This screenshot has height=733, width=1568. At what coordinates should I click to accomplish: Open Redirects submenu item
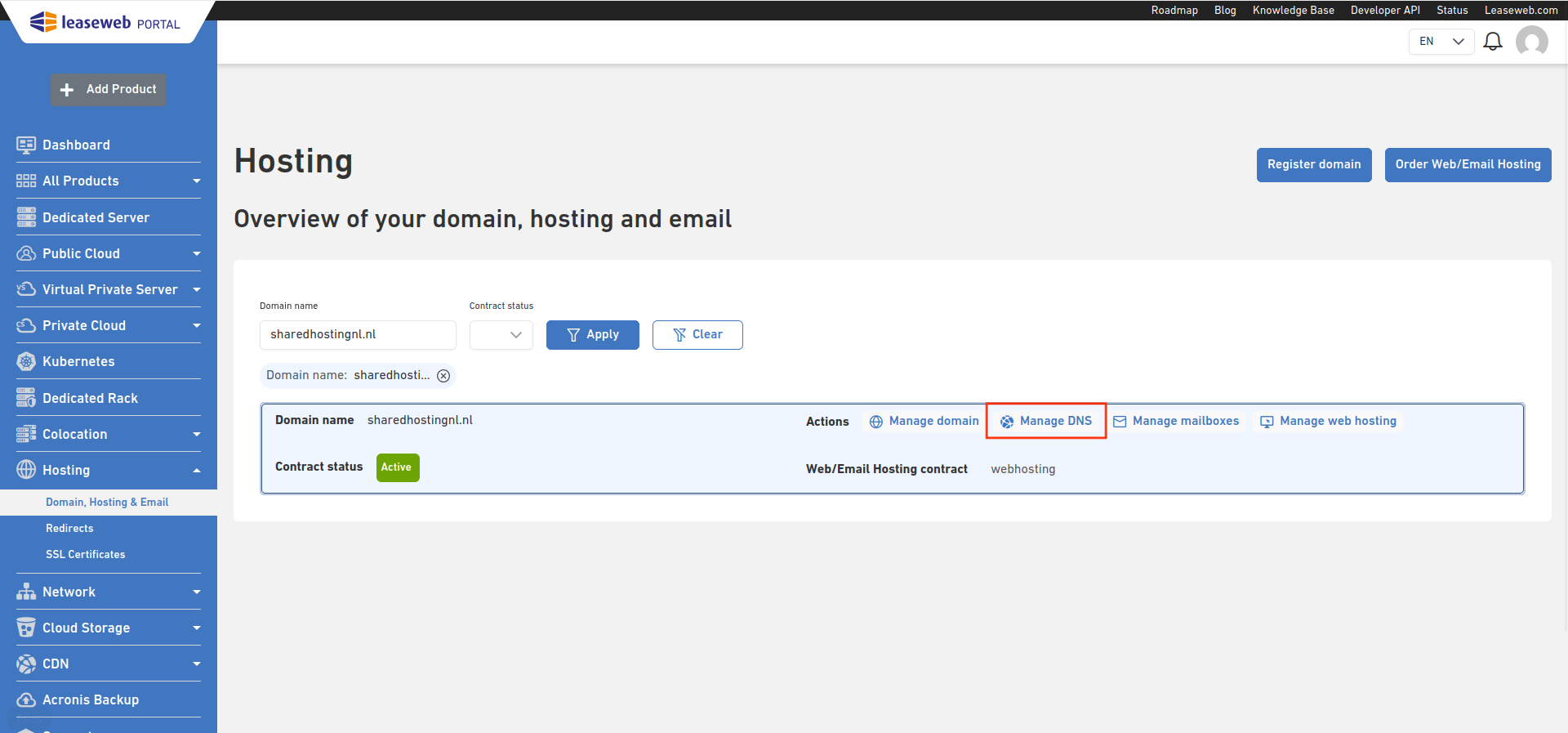pyautogui.click(x=69, y=529)
